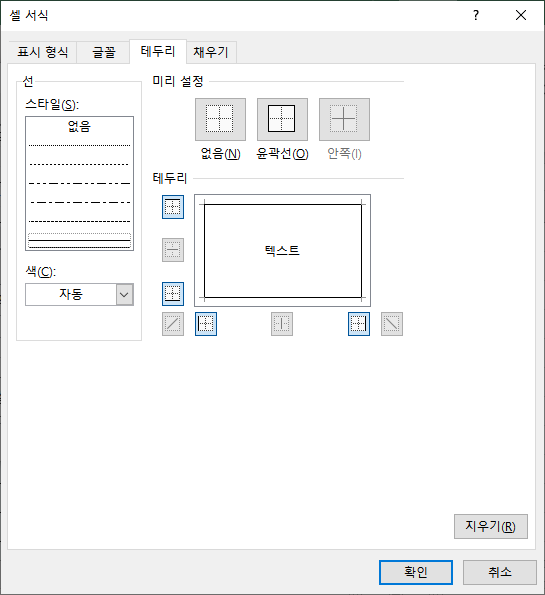
Task: Toggle the right border button
Action: [359, 324]
